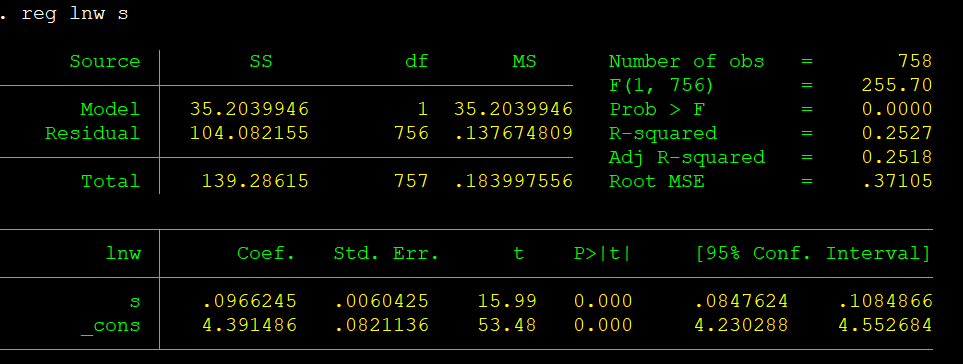Click Total SS value 139.28615

coord(255,181)
